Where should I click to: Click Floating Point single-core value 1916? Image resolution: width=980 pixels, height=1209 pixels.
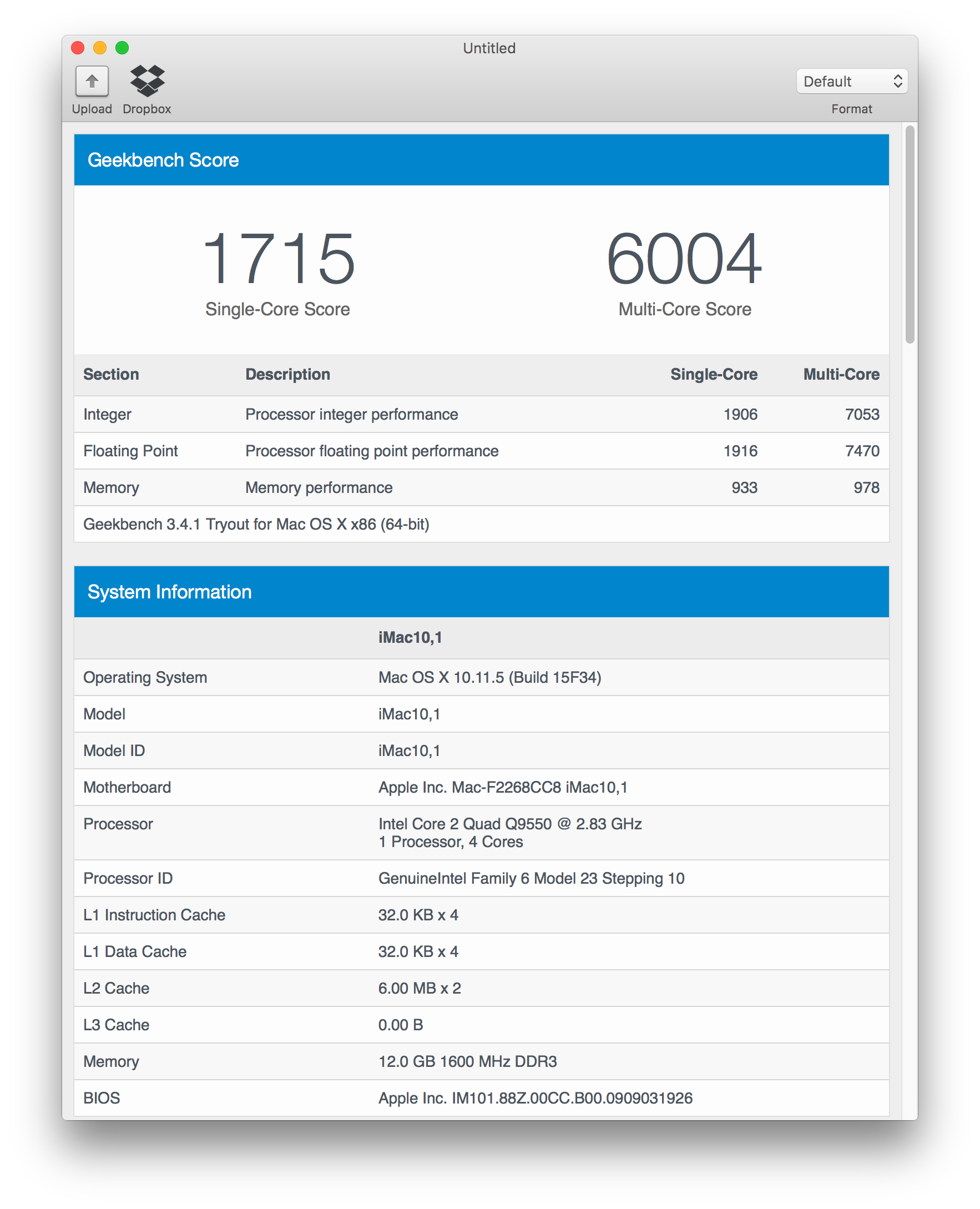pyautogui.click(x=741, y=451)
